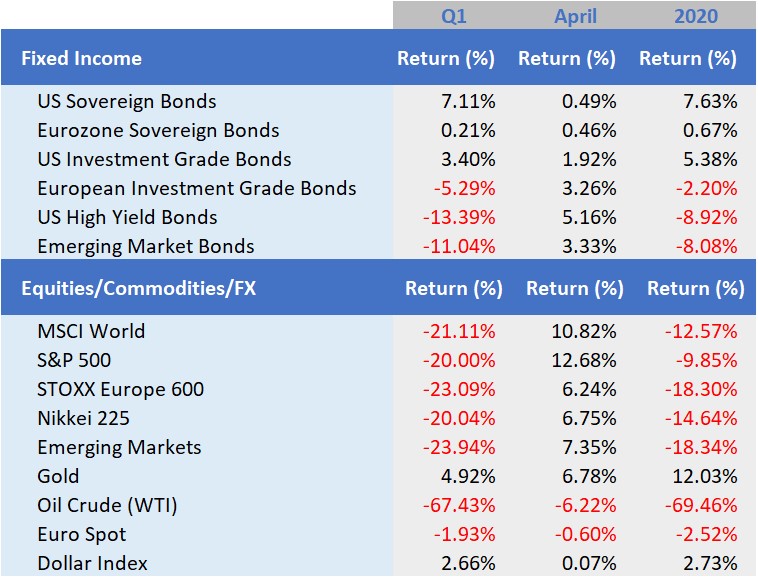Click the MSCI World row label

pos(91,331)
